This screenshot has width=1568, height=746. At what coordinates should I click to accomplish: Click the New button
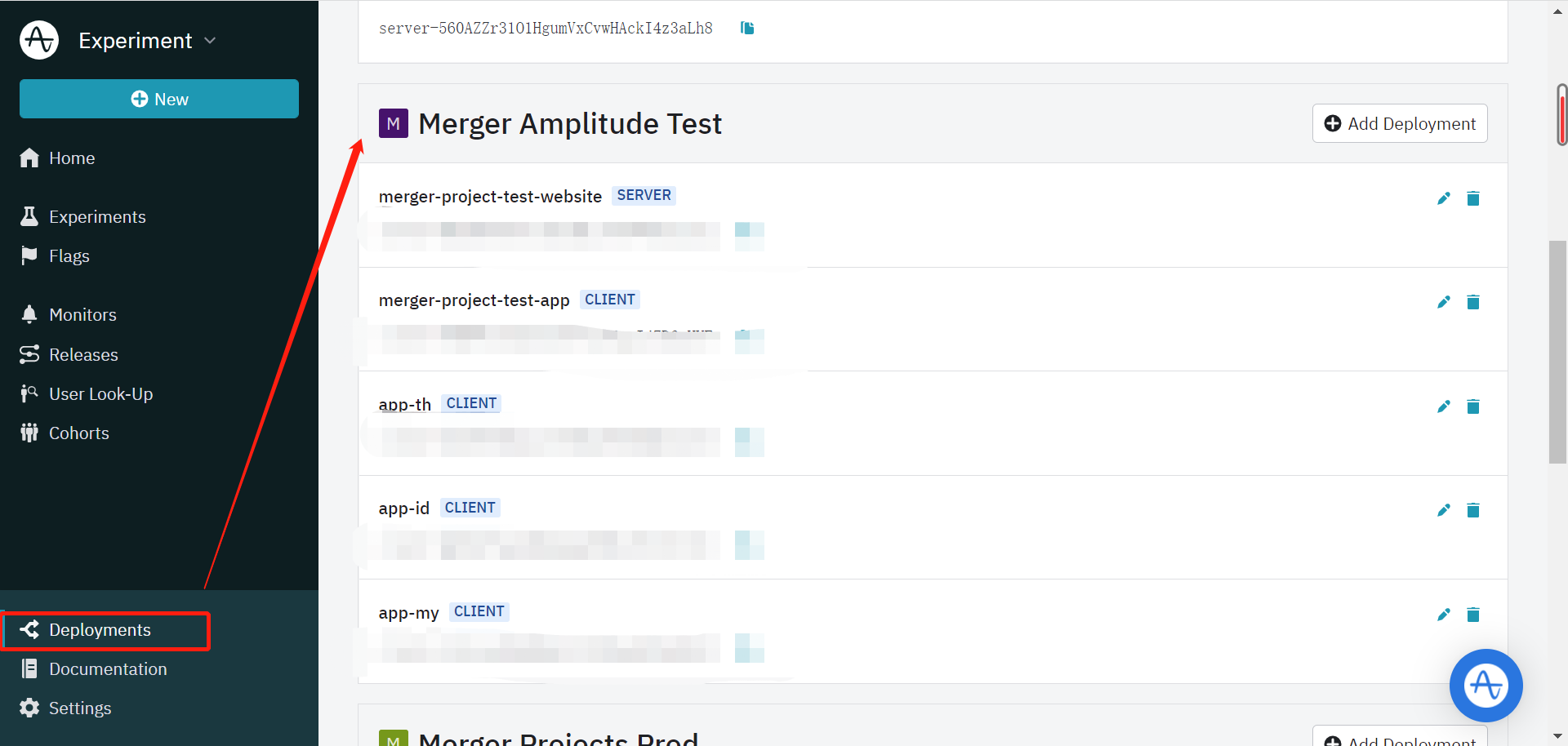[x=159, y=99]
